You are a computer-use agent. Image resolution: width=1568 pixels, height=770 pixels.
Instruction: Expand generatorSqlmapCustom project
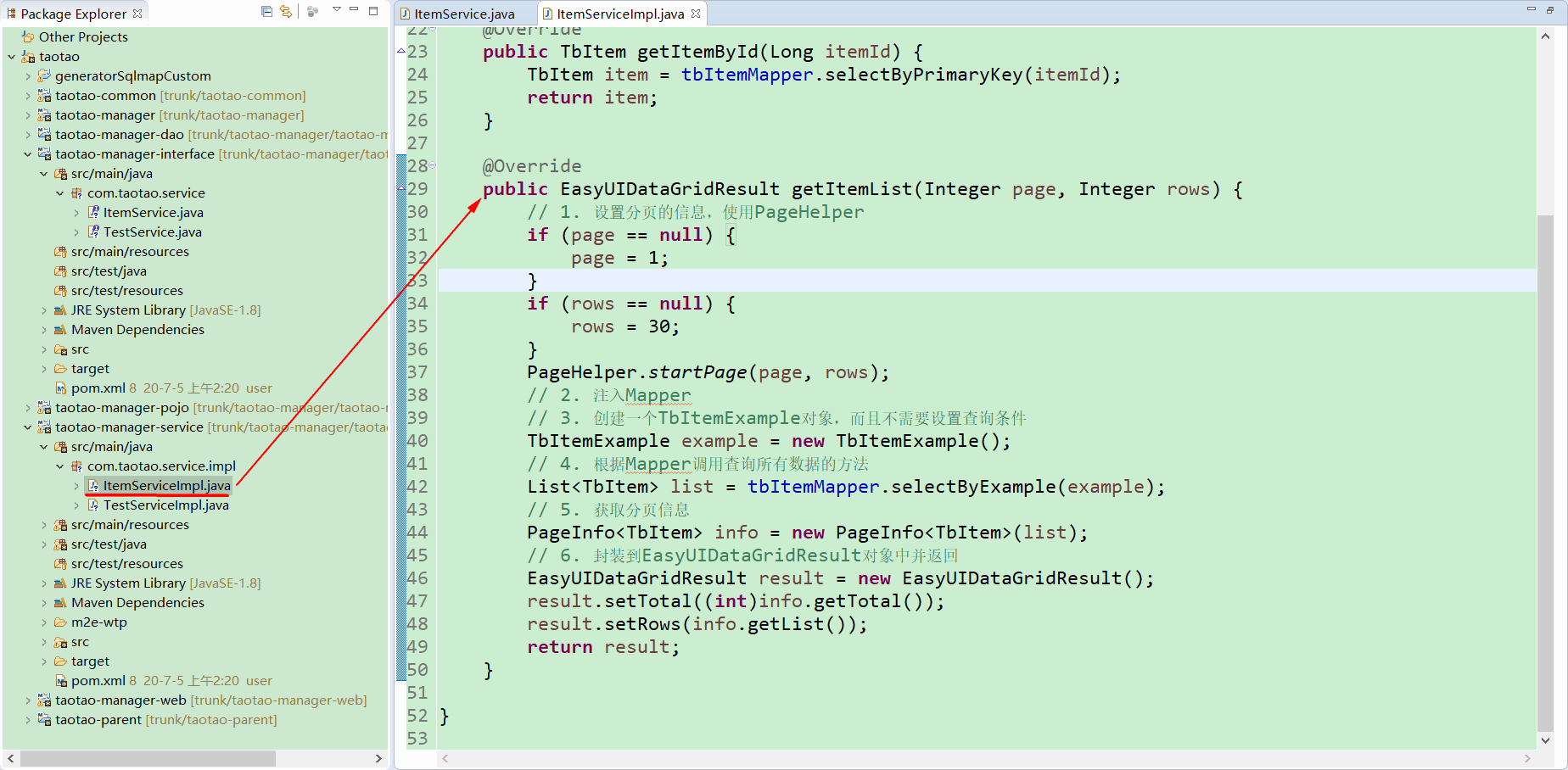[x=27, y=76]
